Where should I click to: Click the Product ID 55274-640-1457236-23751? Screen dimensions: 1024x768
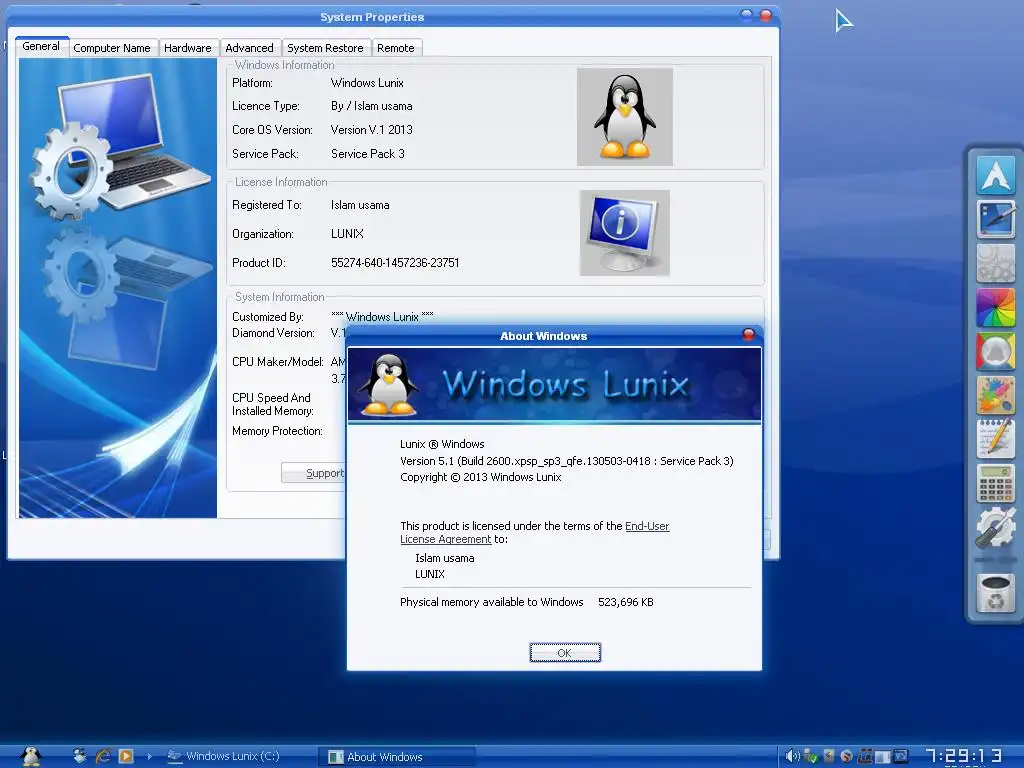(395, 263)
